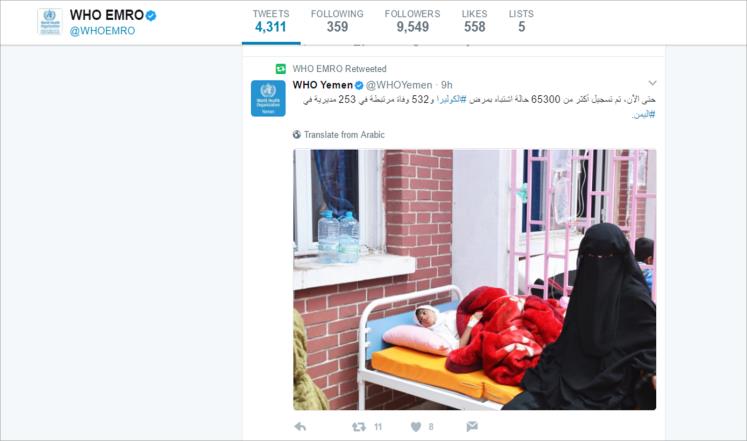Open the Tweets tab showing 4,311
This screenshot has width=747, height=441.
tap(271, 22)
